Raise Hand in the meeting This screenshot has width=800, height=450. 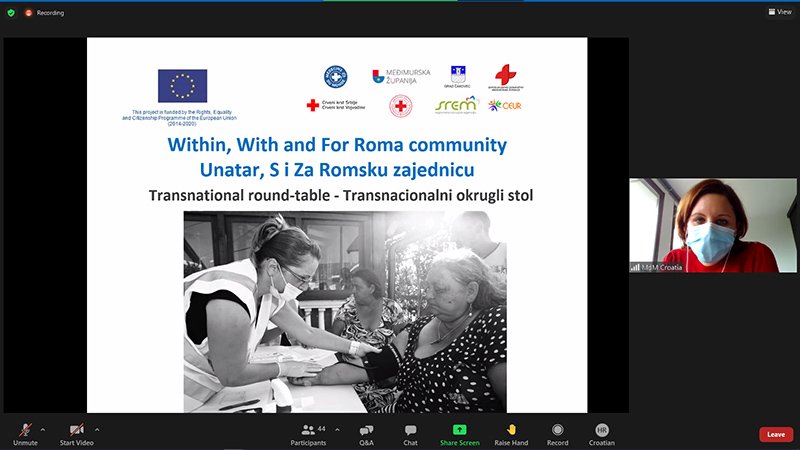click(x=511, y=435)
